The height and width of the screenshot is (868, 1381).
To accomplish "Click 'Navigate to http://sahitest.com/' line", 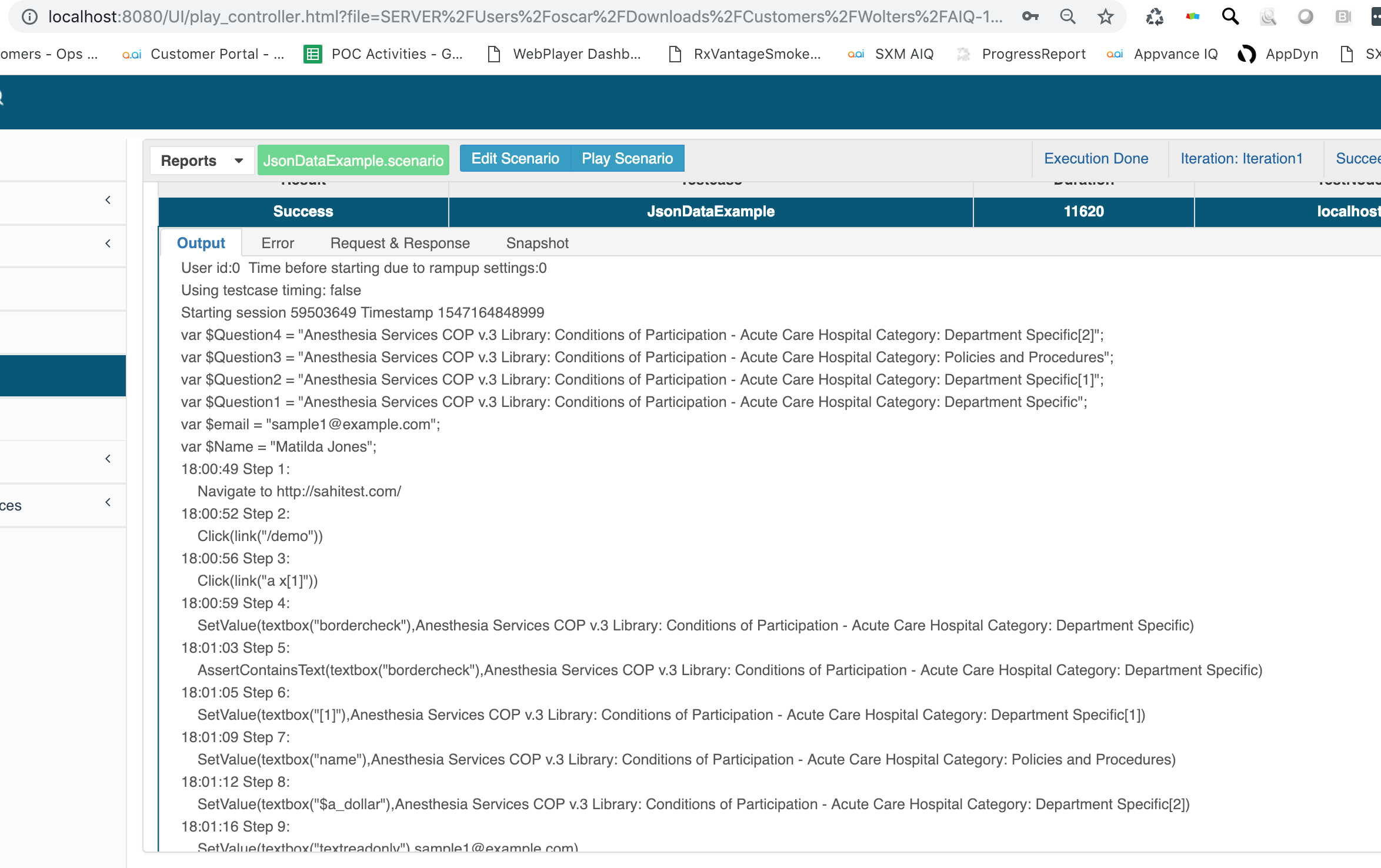I will 299,492.
